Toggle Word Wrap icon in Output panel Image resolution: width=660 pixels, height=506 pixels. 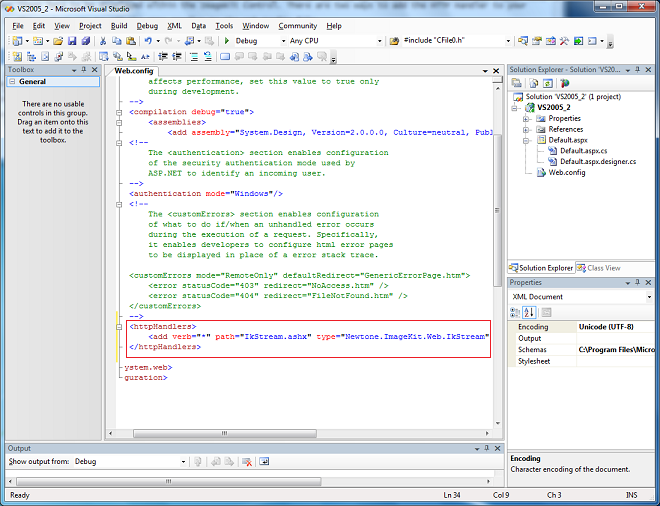[264, 462]
